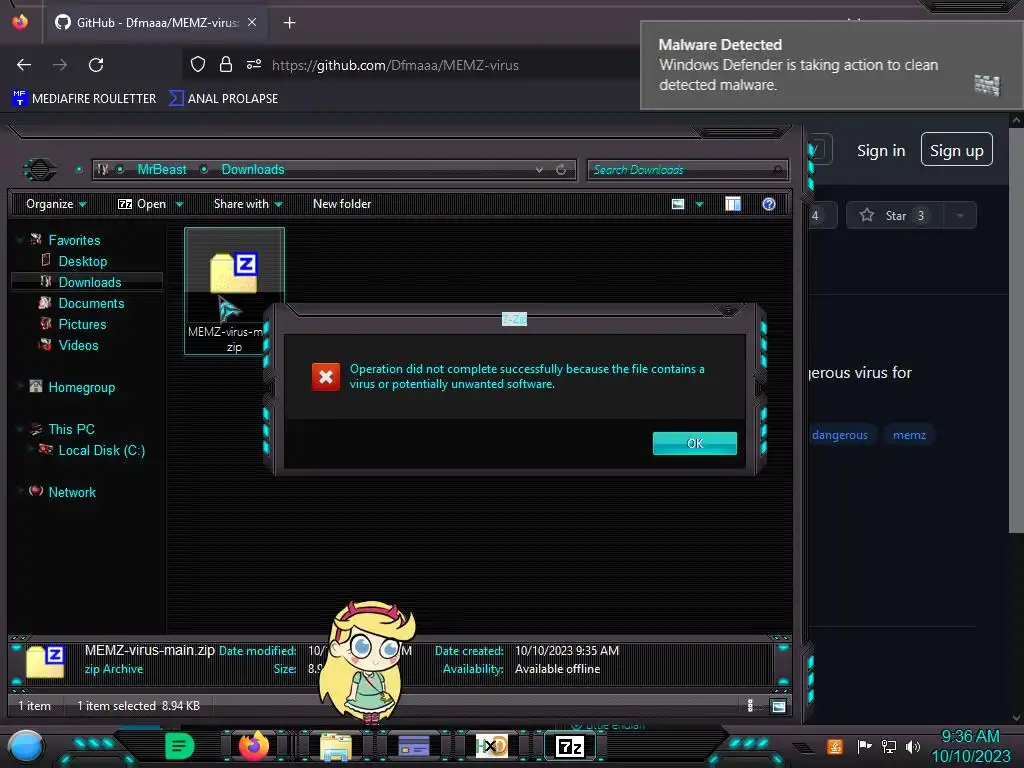Expand the Homegroup tree arrow
This screenshot has height=768, width=1024.
[20, 387]
